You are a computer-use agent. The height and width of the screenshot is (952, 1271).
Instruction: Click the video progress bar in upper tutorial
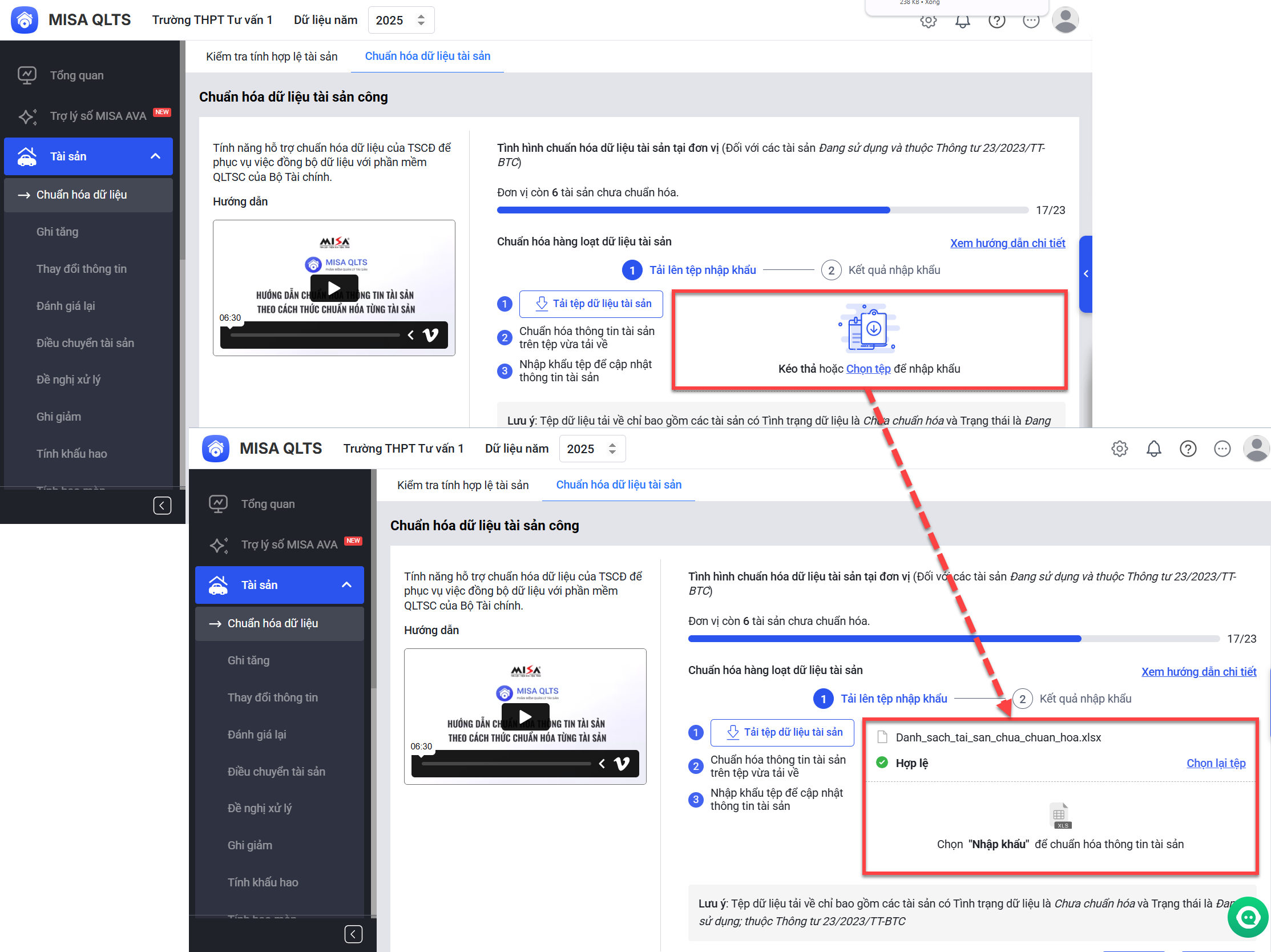314,335
